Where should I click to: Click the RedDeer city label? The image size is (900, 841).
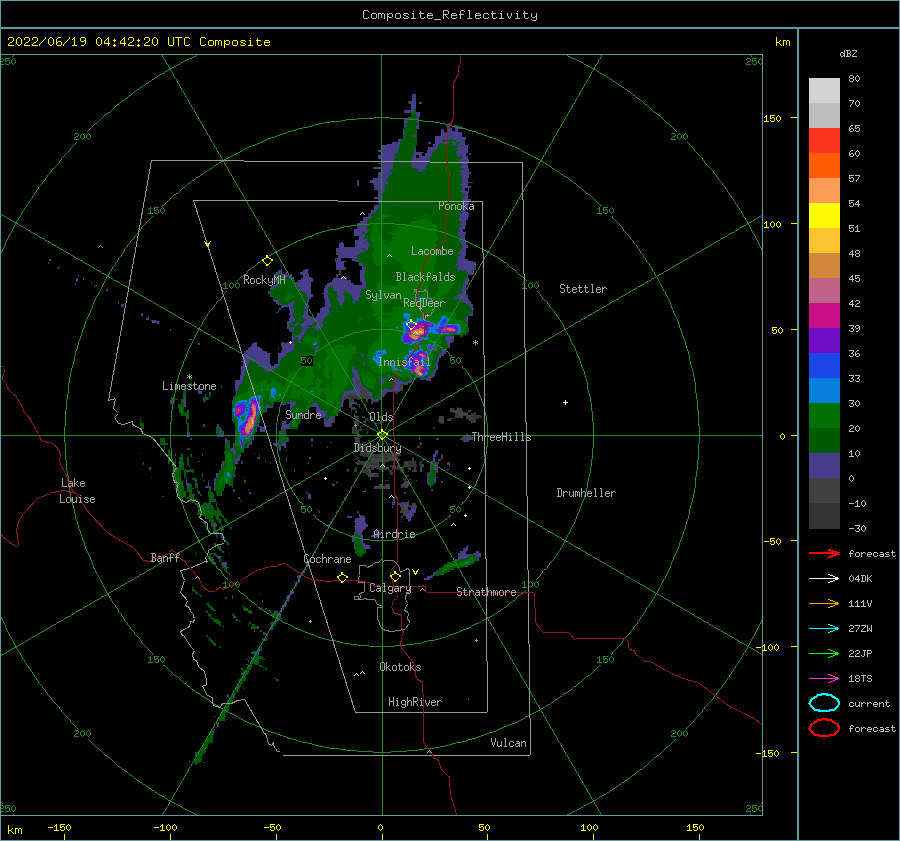pos(424,303)
